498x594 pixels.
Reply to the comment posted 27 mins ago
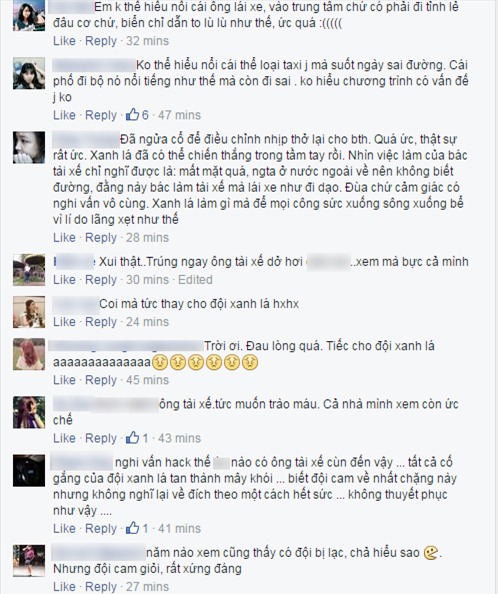tap(101, 586)
